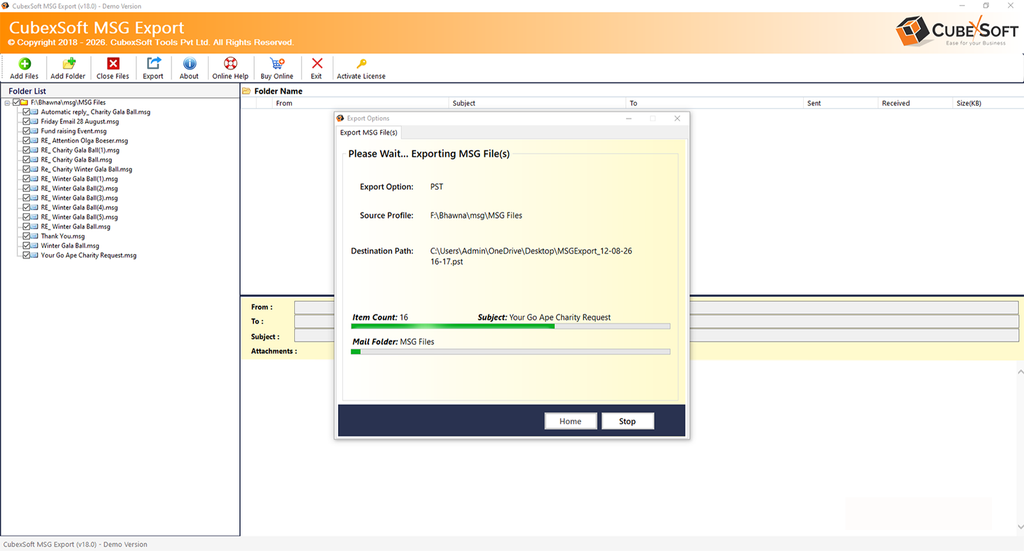
Task: Click the Export Option value PST
Action: (437, 187)
